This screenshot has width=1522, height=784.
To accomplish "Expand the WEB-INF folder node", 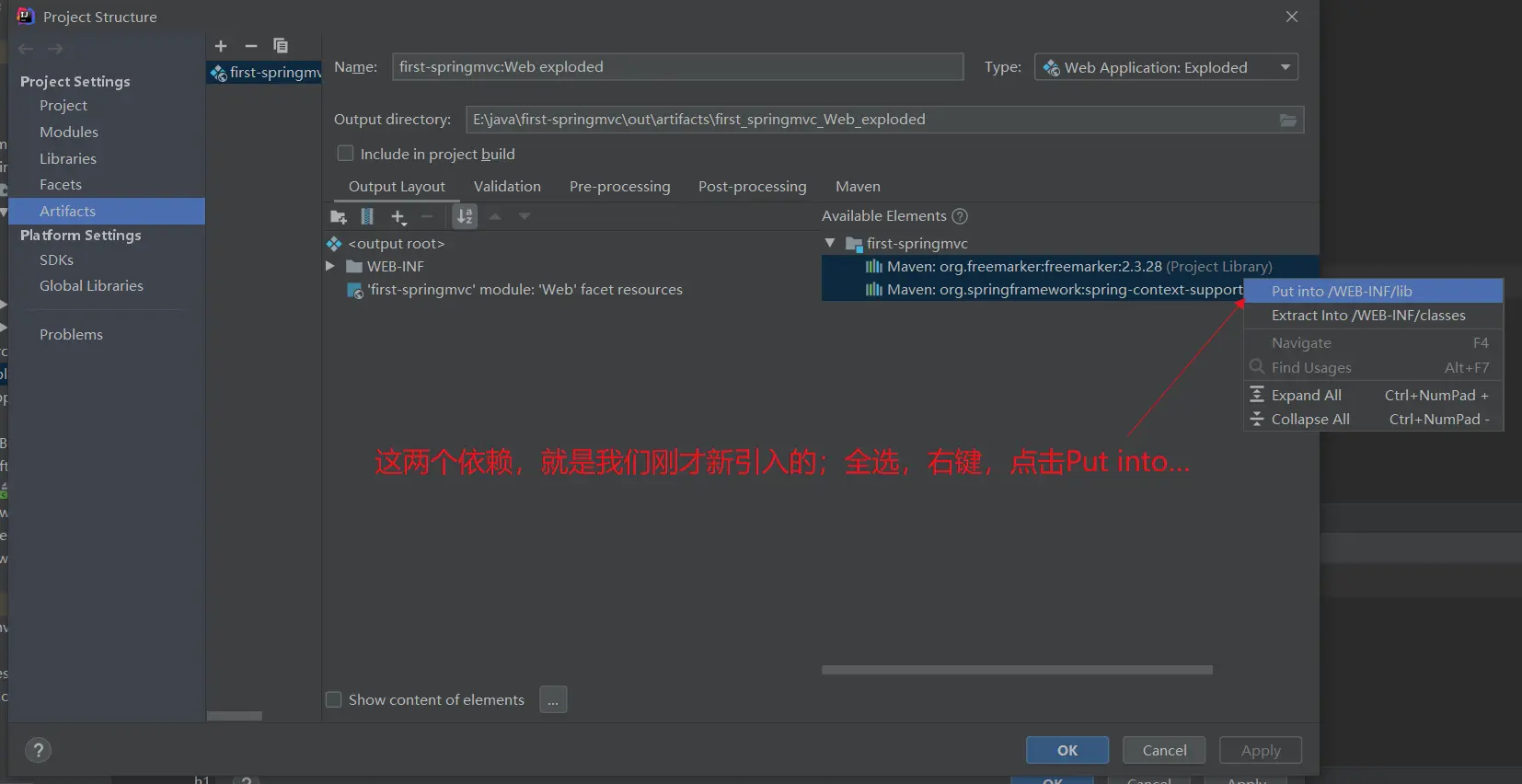I will (x=330, y=266).
